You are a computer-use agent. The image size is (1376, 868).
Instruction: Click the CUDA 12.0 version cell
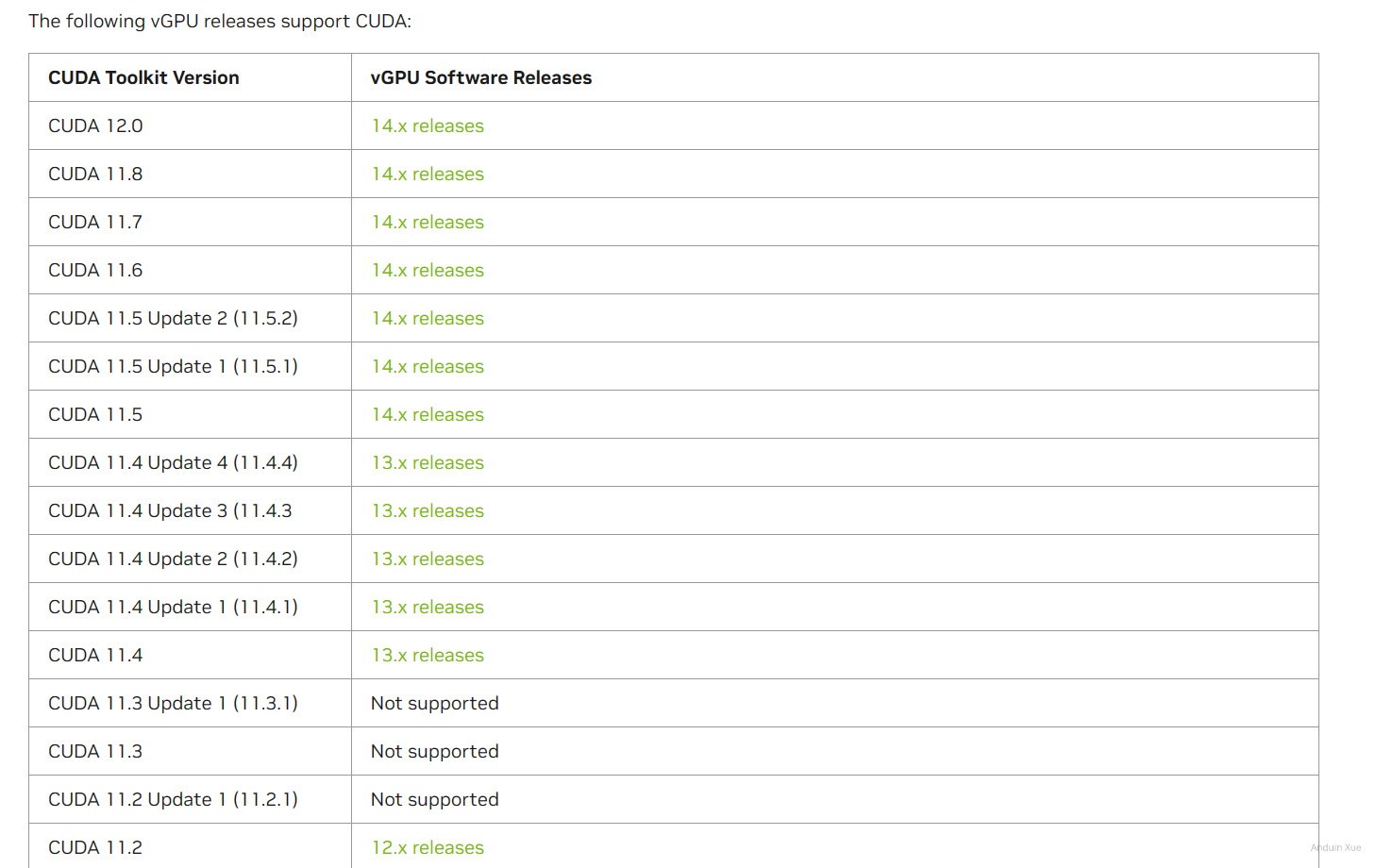point(95,126)
